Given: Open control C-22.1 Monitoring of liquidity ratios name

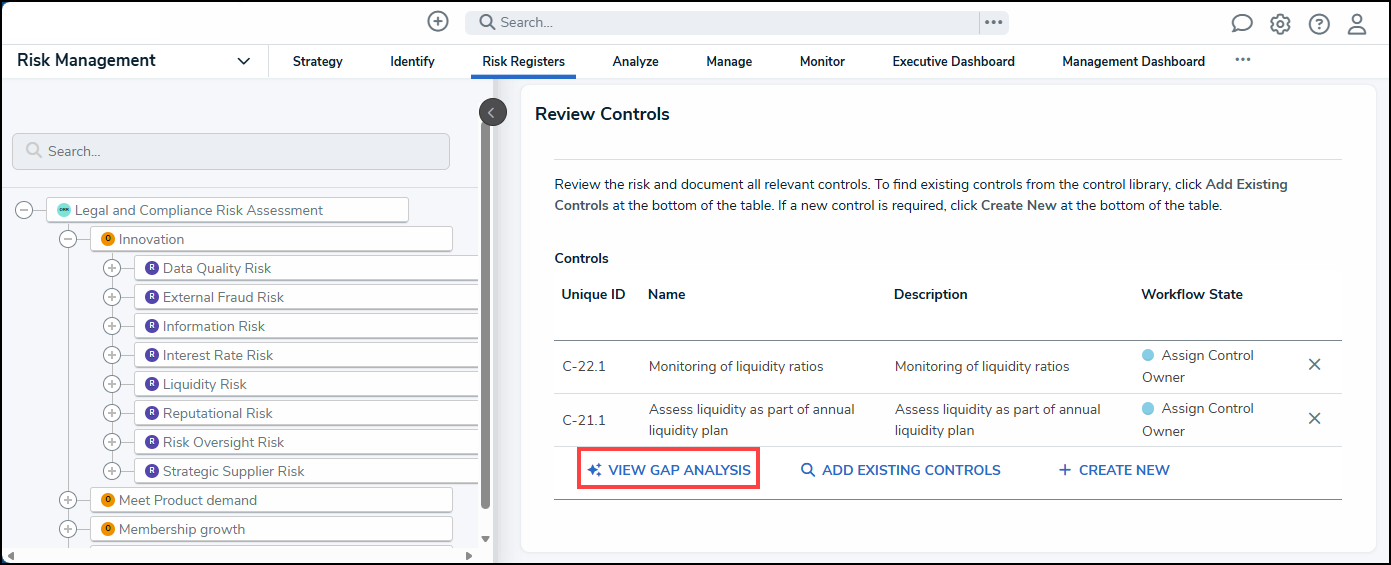Looking at the screenshot, I should pos(736,366).
